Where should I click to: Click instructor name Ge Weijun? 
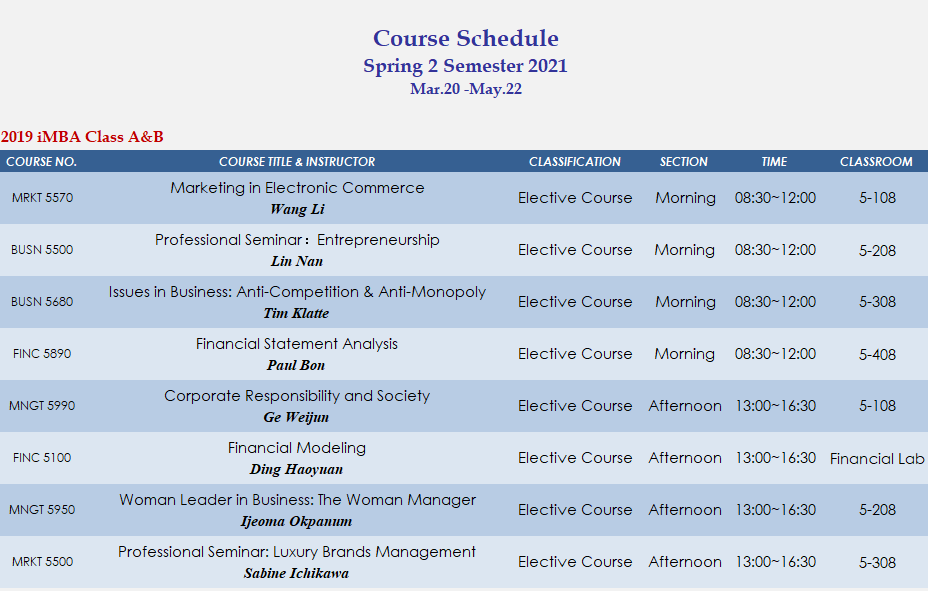click(296, 417)
